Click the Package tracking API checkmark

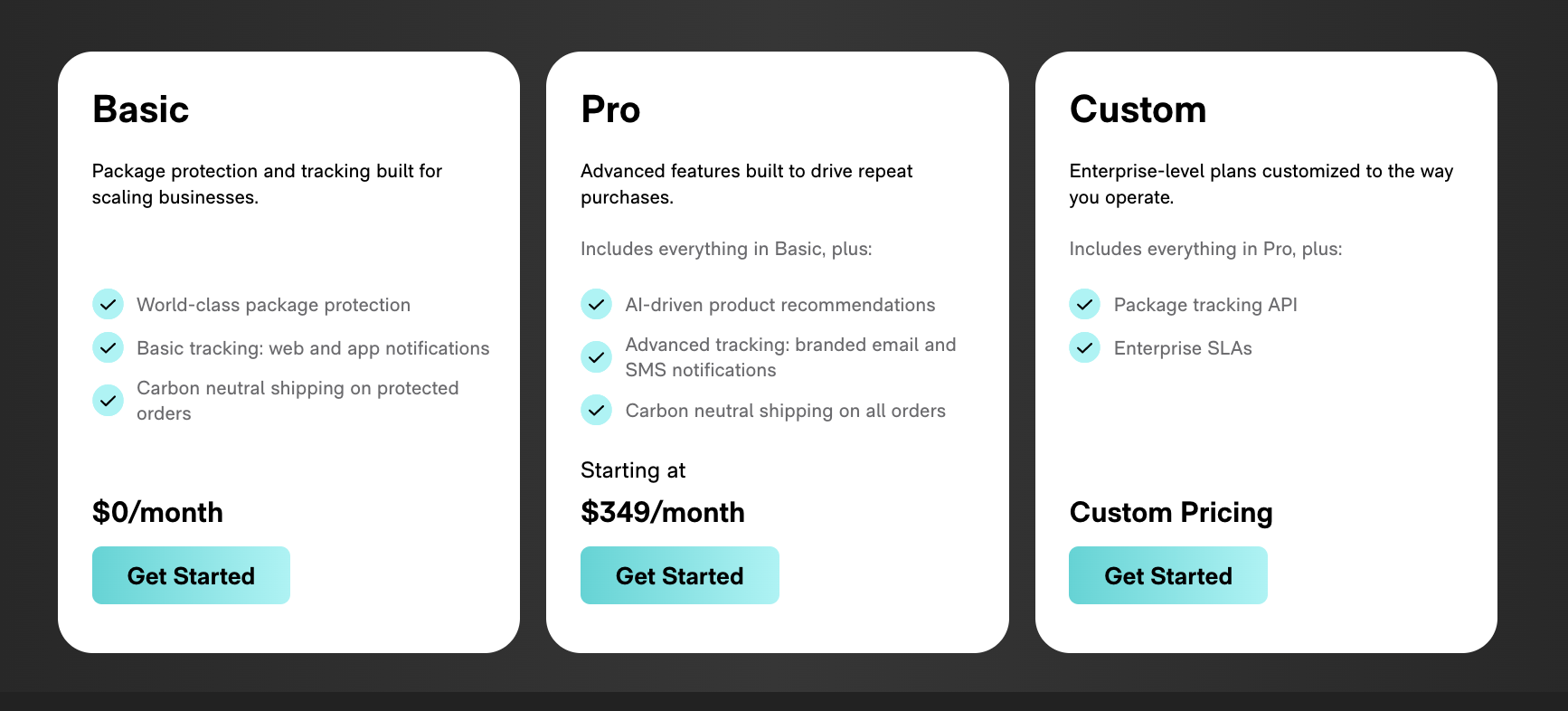click(x=1084, y=304)
